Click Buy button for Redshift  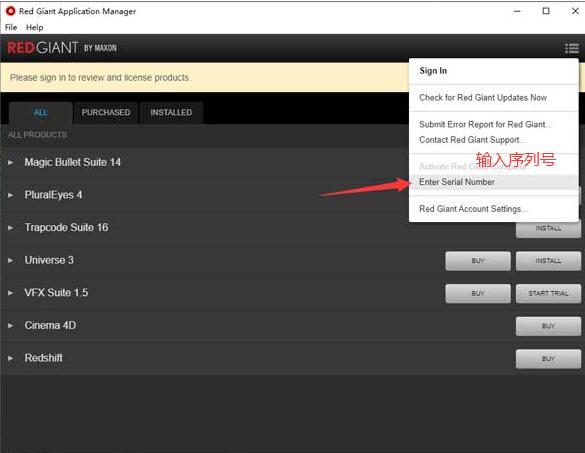[x=548, y=359]
